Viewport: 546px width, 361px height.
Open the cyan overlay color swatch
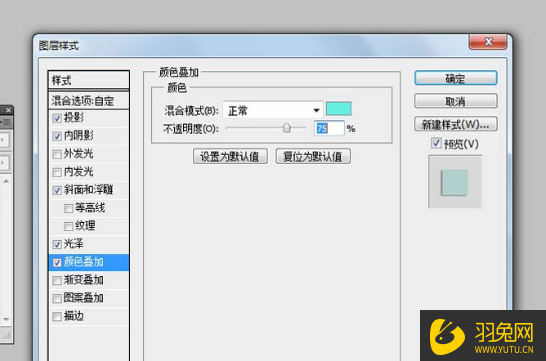(x=338, y=109)
